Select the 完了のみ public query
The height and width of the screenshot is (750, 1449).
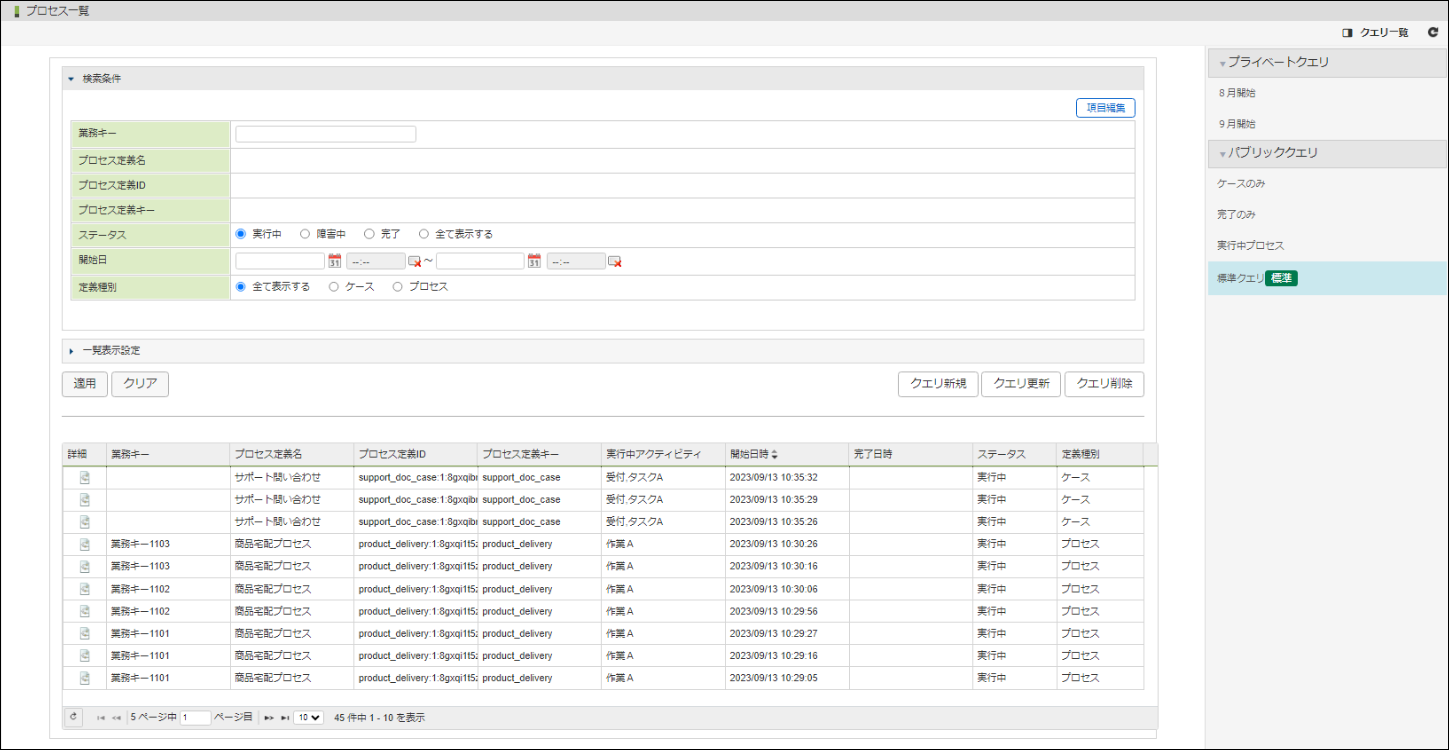(1236, 215)
